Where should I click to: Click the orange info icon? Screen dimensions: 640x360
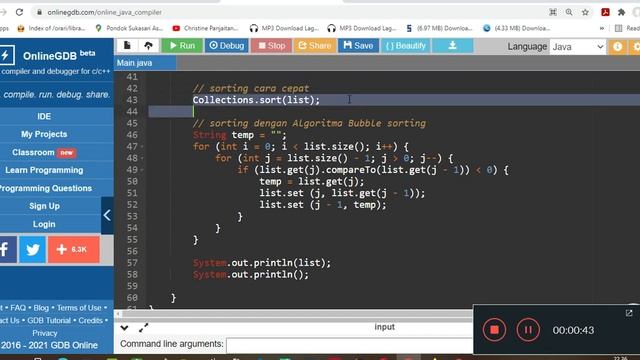tap(618, 47)
